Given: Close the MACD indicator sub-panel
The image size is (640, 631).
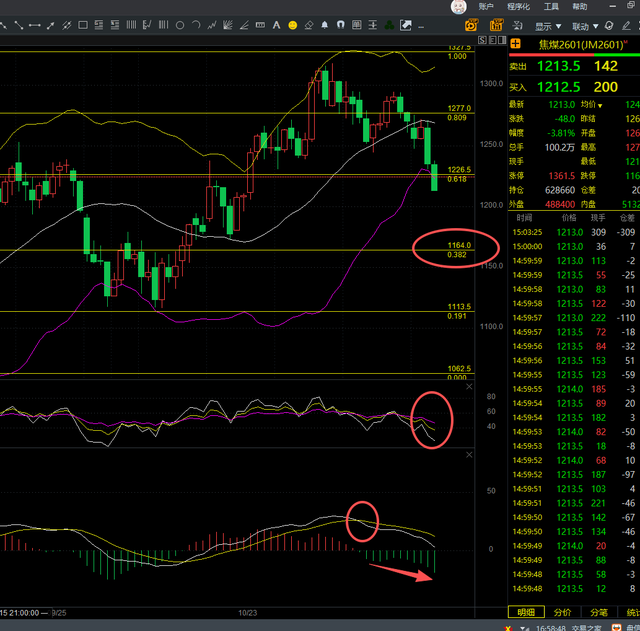Looking at the screenshot, I should click(469, 455).
